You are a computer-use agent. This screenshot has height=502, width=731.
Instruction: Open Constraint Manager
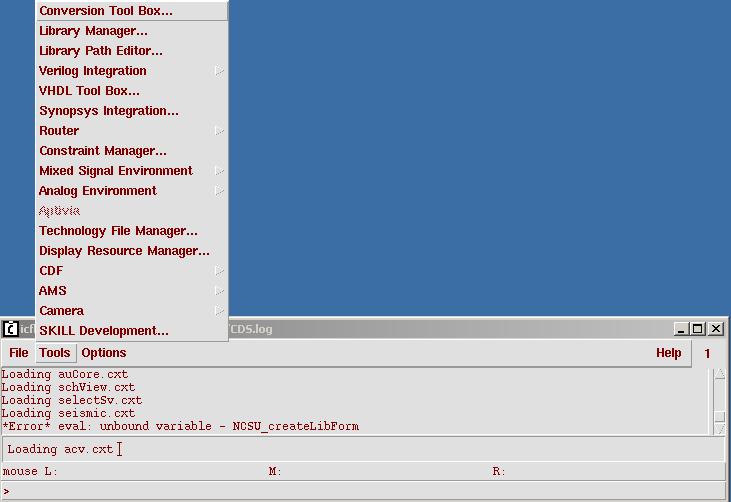[103, 151]
